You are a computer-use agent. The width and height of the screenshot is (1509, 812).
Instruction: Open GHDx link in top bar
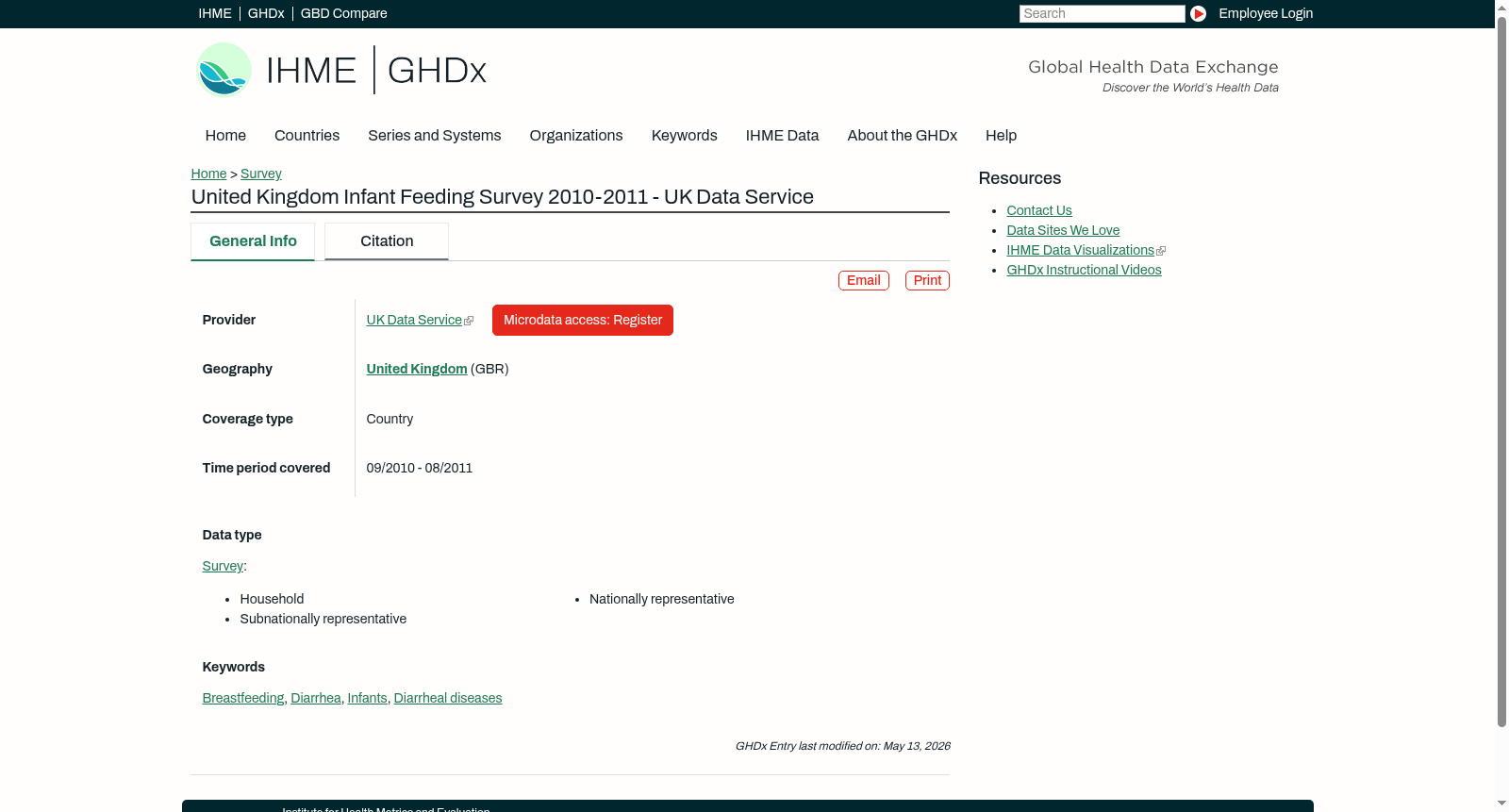coord(266,13)
